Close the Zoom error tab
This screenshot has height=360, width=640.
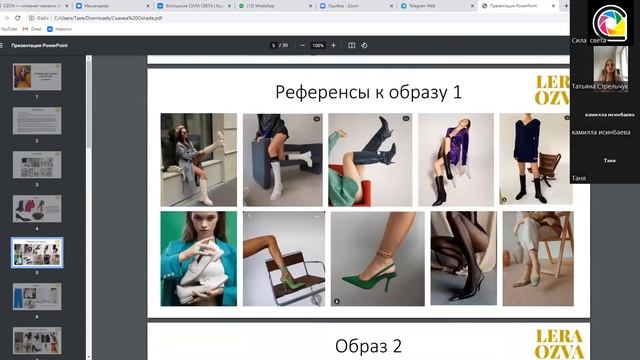391,6
